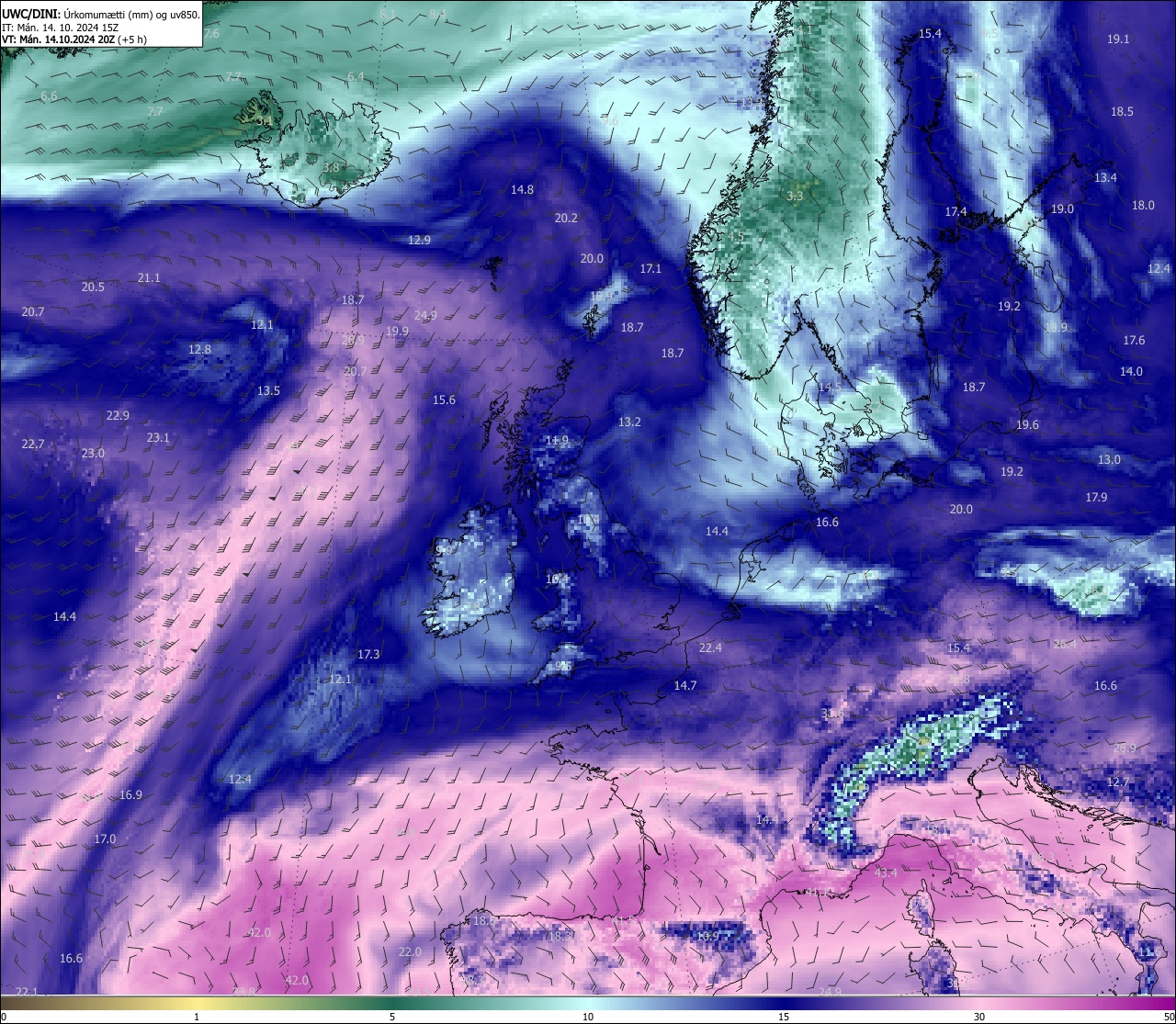Screen dimensions: 1176x1024
Task: Select the 20.2 value label
Action: tap(566, 218)
